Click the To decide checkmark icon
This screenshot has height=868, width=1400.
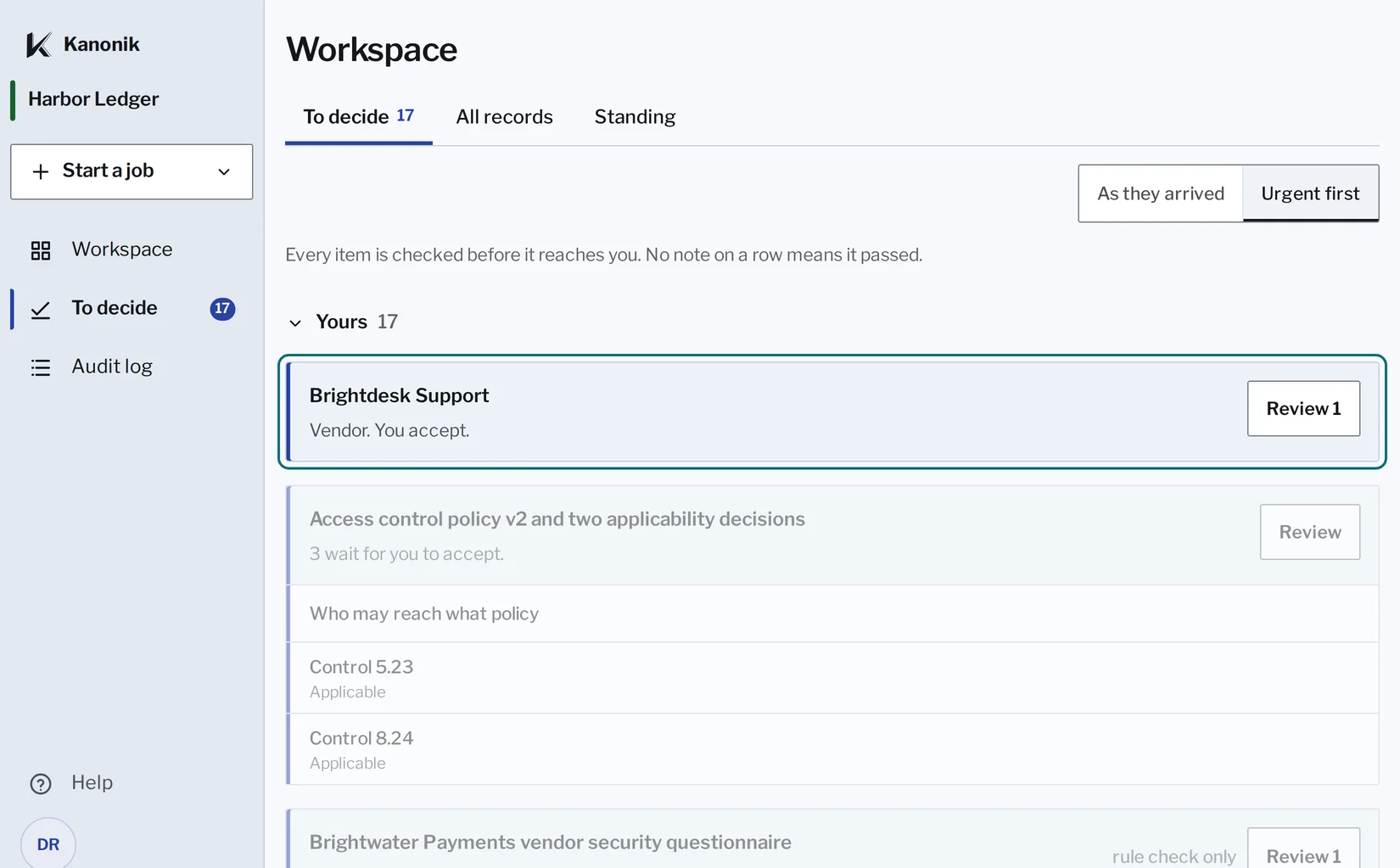tap(41, 310)
